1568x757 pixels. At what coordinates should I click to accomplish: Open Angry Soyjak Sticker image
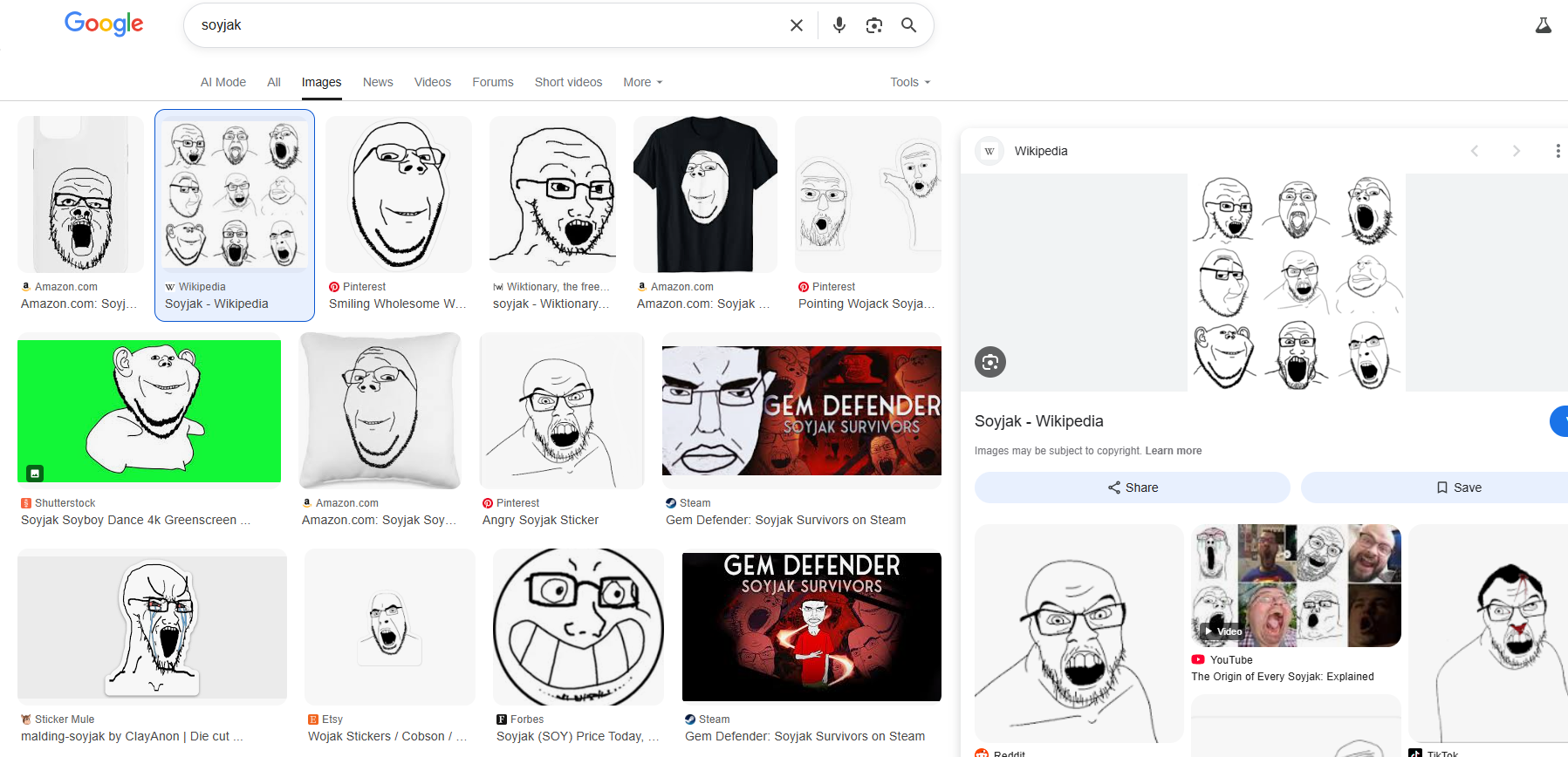(x=562, y=411)
